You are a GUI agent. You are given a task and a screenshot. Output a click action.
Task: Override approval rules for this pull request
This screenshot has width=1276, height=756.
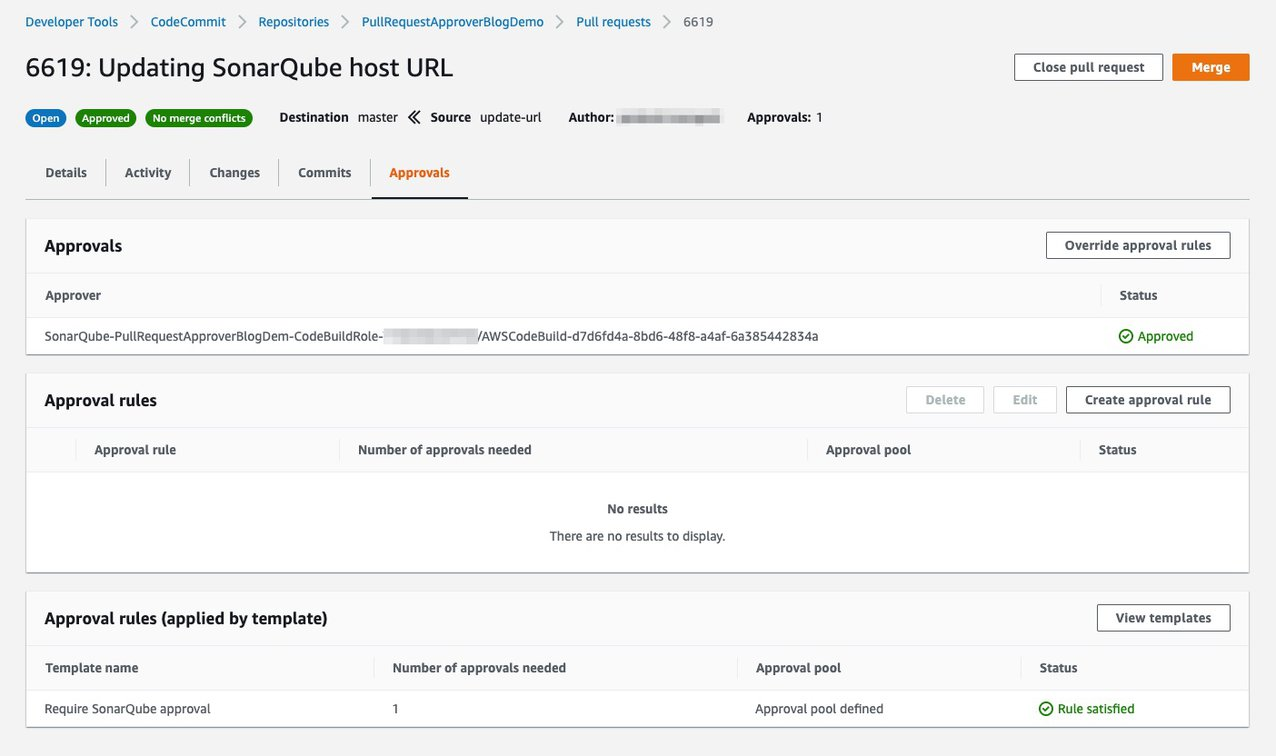coord(1138,245)
